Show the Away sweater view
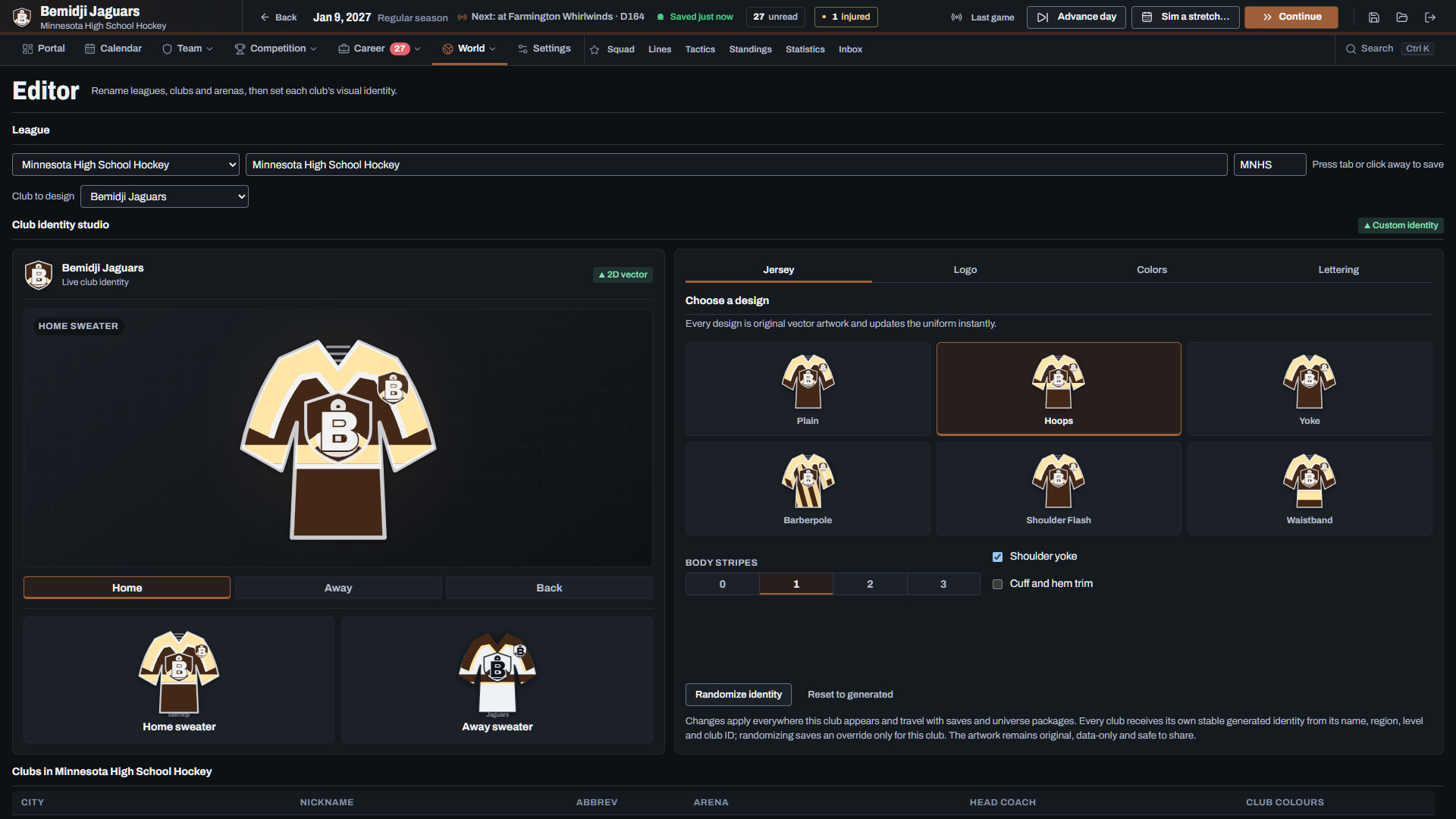This screenshot has width=1456, height=819. click(338, 588)
